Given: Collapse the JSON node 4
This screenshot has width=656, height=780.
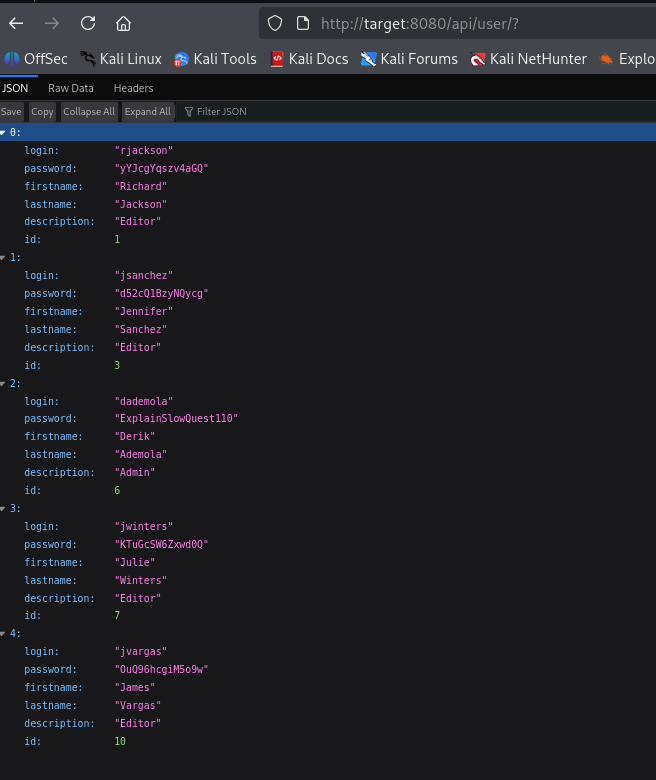Looking at the screenshot, I should (3, 634).
